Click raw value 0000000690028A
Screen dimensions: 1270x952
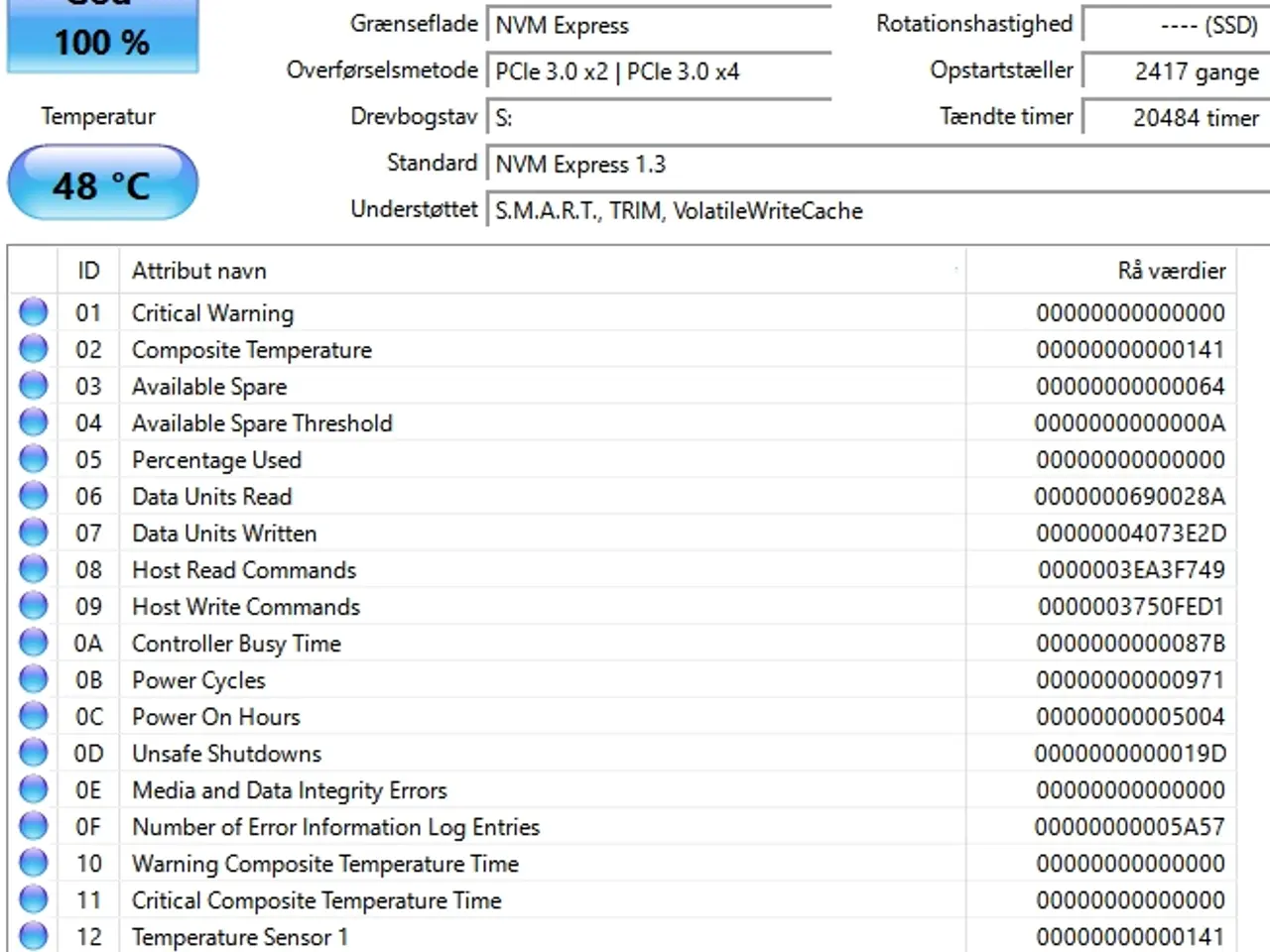point(1130,497)
